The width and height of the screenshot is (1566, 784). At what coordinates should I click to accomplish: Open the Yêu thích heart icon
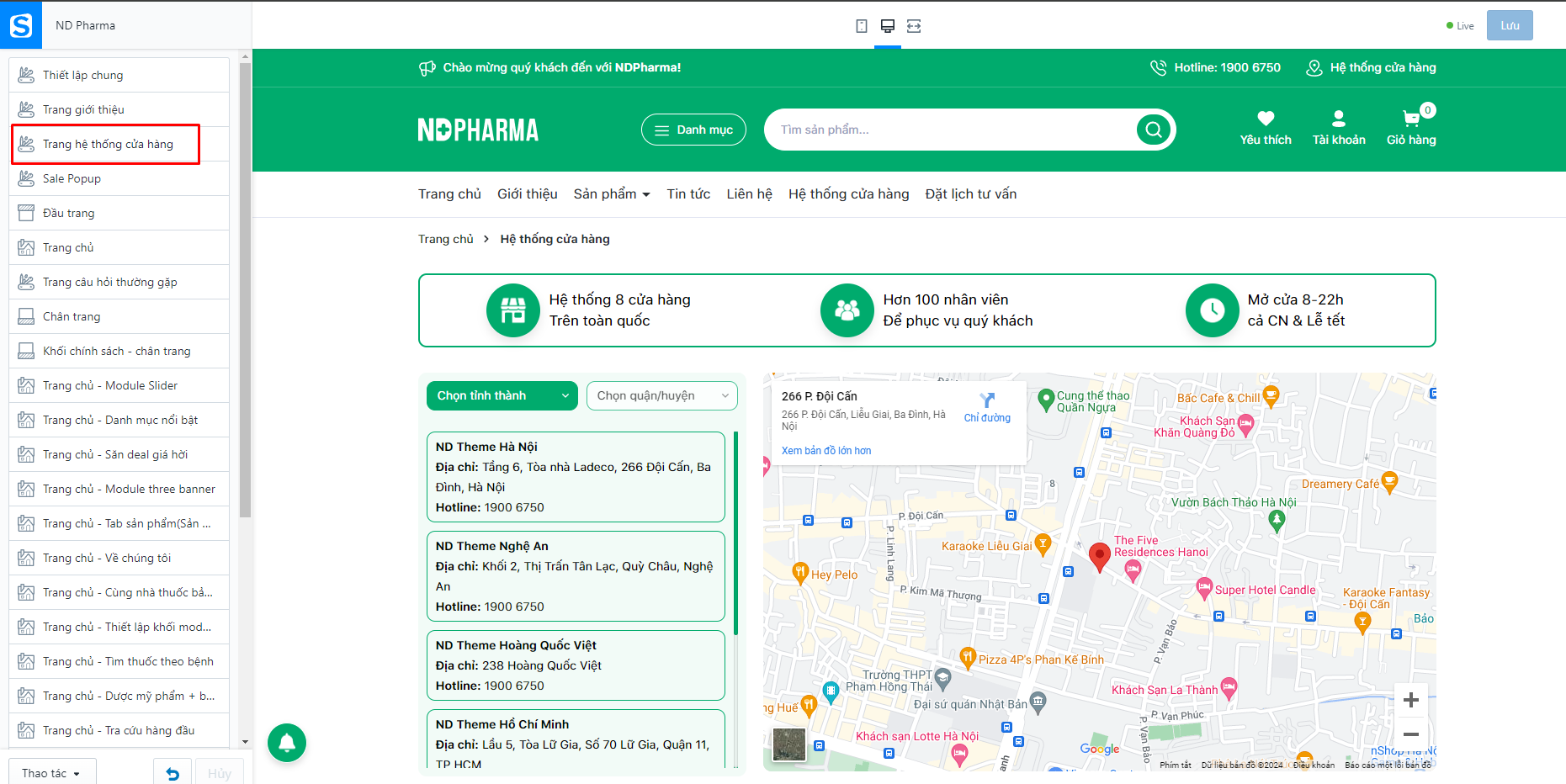click(1266, 119)
